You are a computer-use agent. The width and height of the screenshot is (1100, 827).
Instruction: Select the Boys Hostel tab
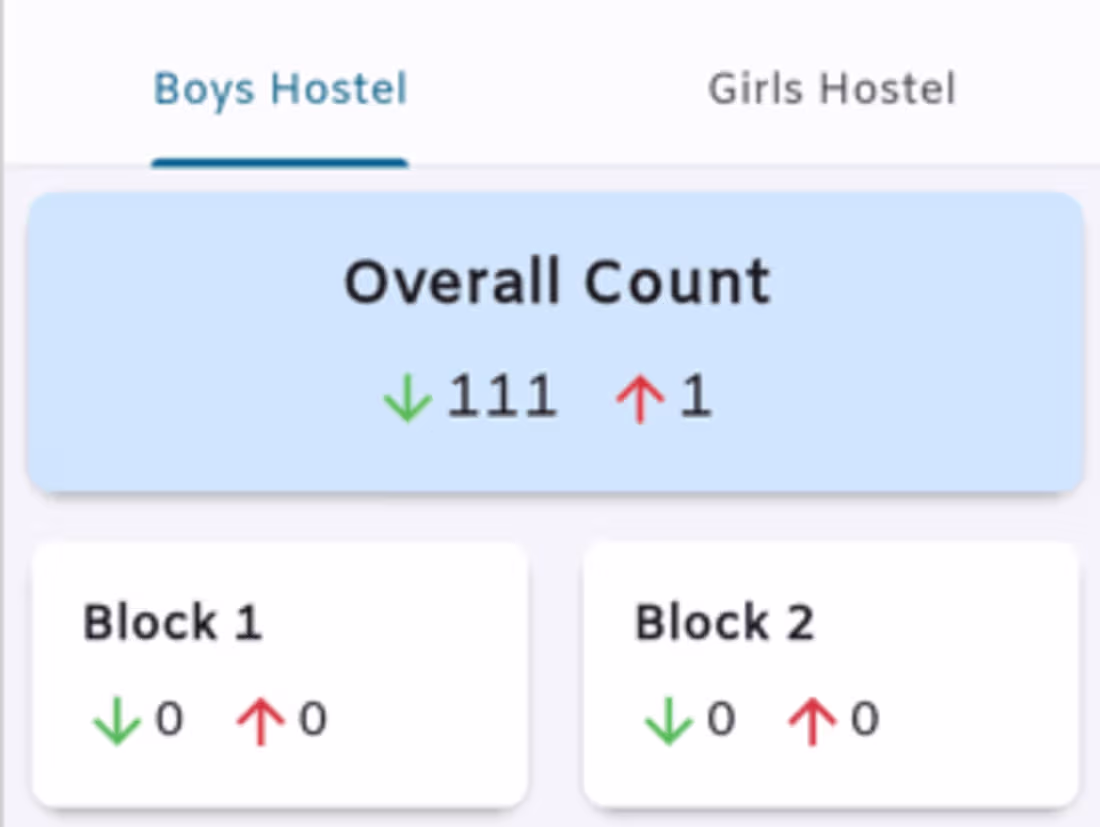pyautogui.click(x=279, y=88)
